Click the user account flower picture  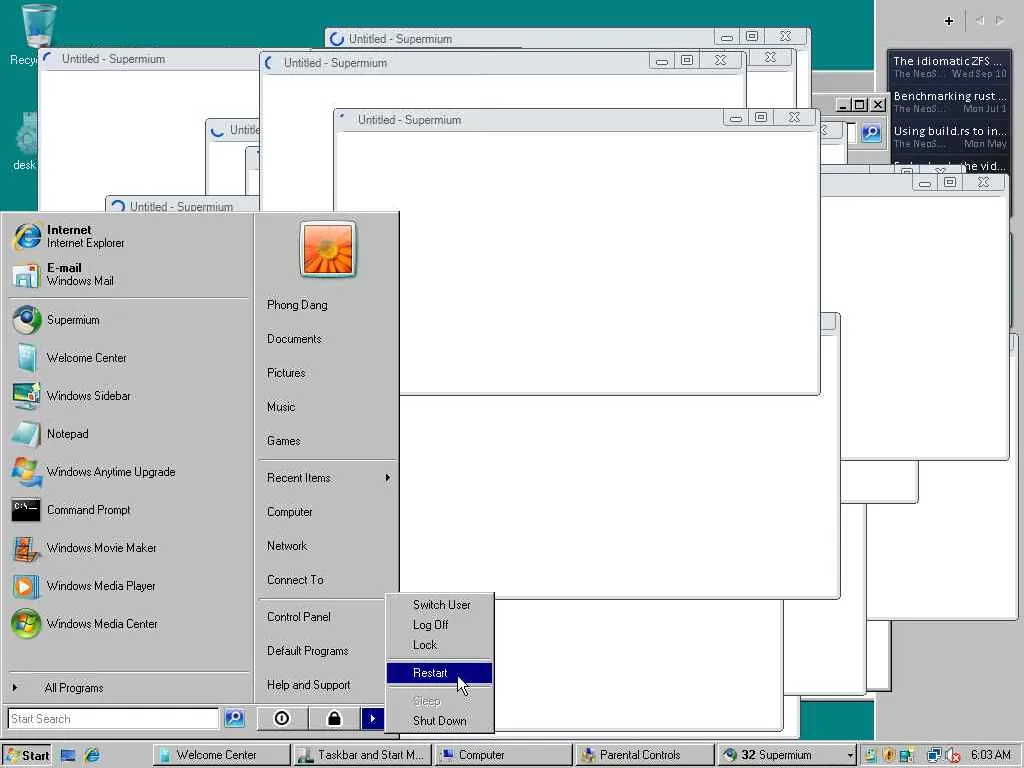[328, 249]
